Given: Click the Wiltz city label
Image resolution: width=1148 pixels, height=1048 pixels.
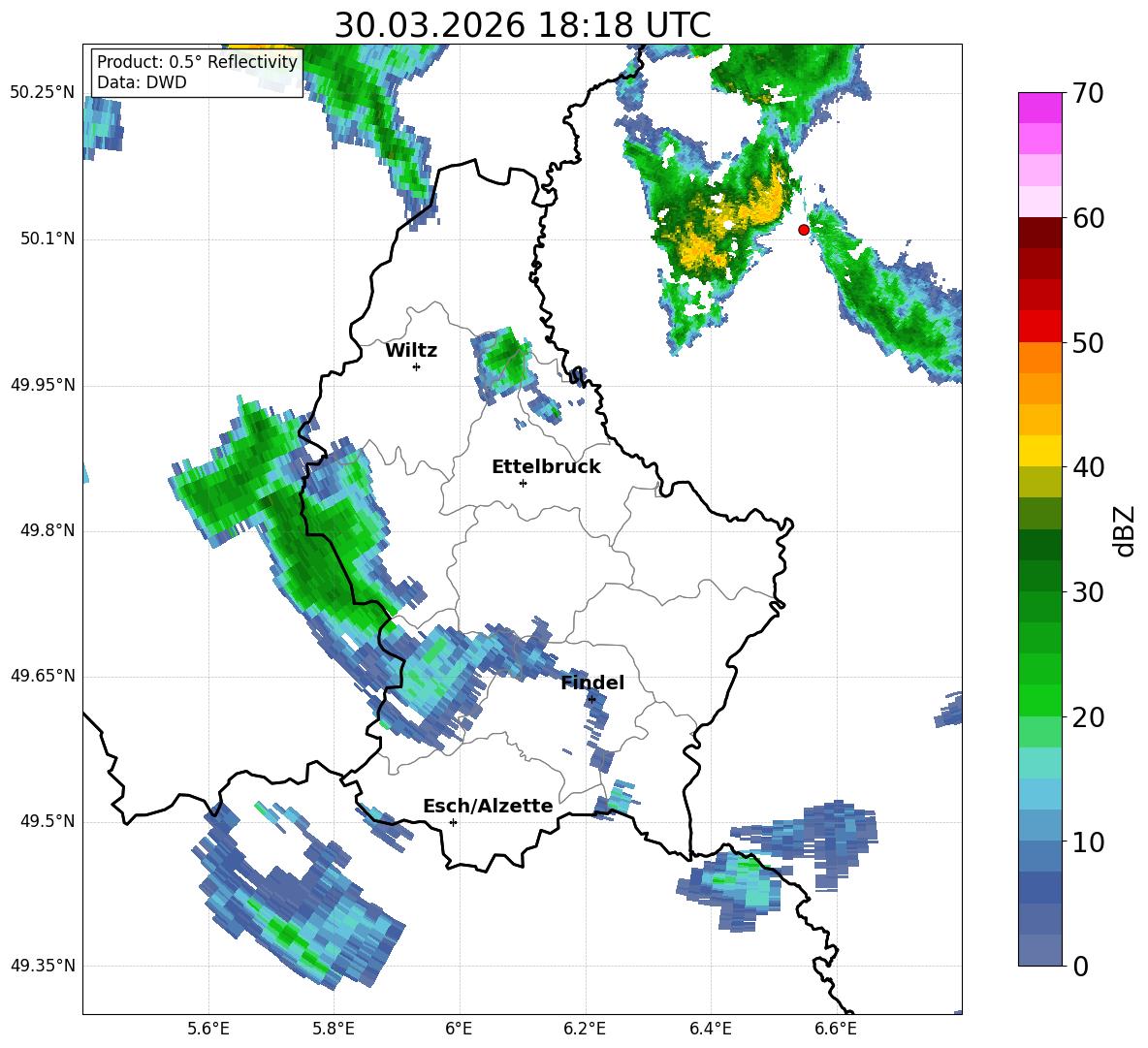Looking at the screenshot, I should [x=411, y=351].
